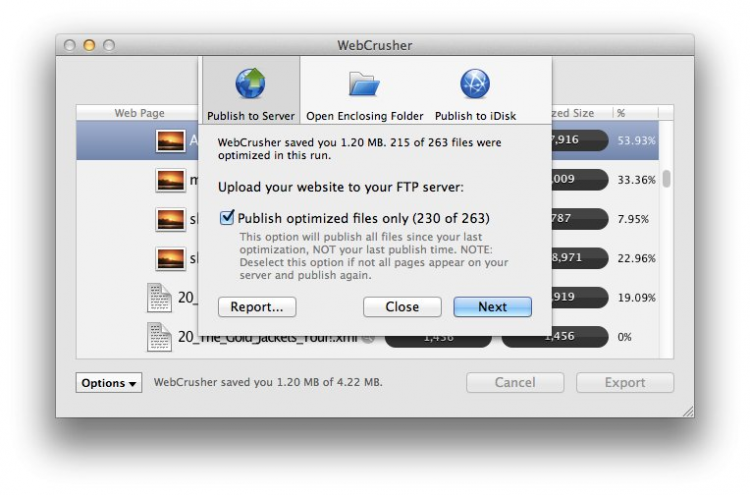The width and height of the screenshot is (750, 495).
Task: Click the 0% value in last row
Action: [x=624, y=337]
